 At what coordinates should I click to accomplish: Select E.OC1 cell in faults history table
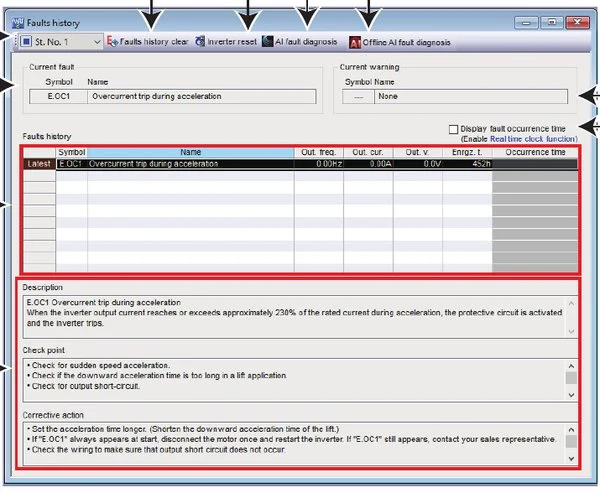(x=72, y=164)
